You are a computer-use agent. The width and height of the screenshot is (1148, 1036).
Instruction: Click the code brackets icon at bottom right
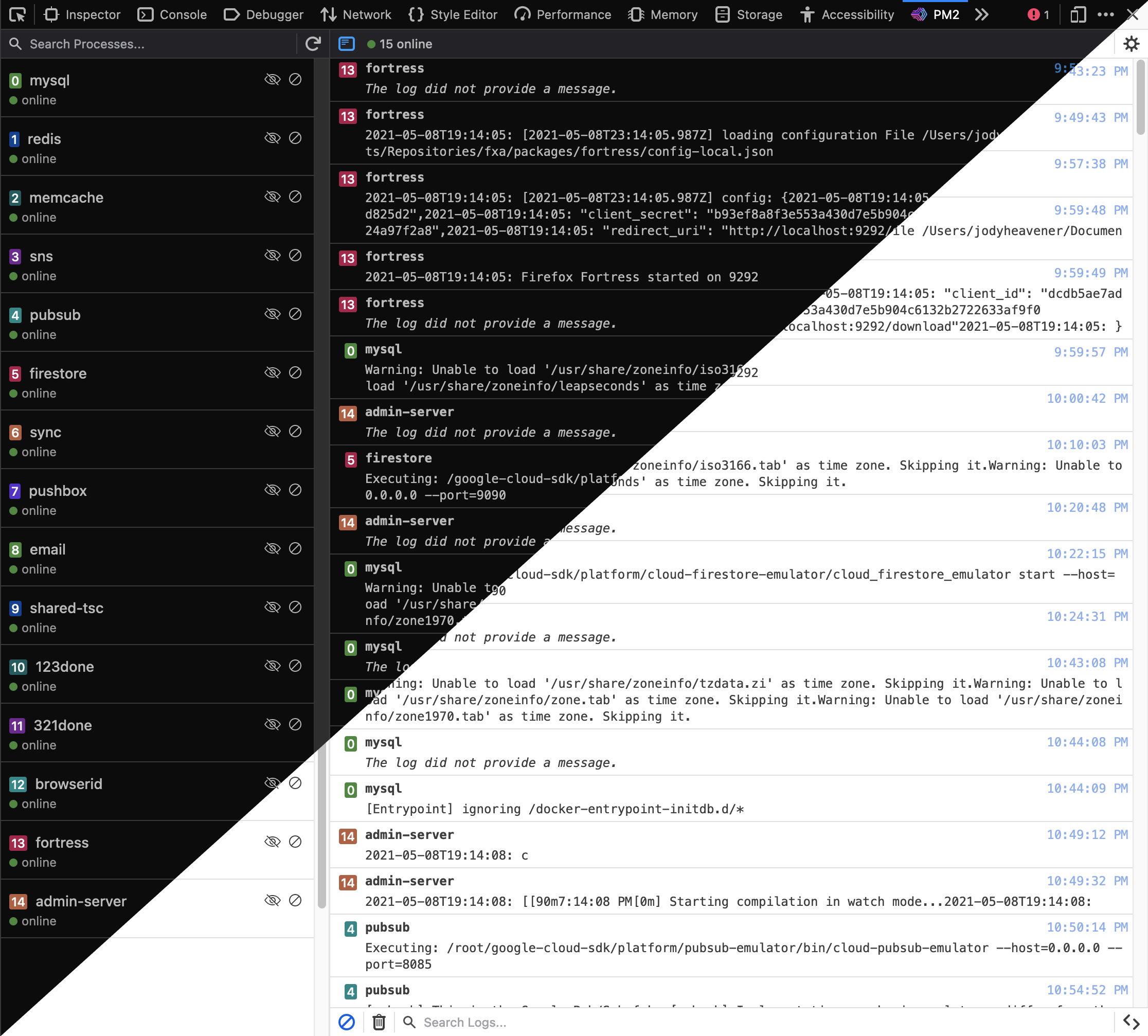(x=1131, y=1022)
